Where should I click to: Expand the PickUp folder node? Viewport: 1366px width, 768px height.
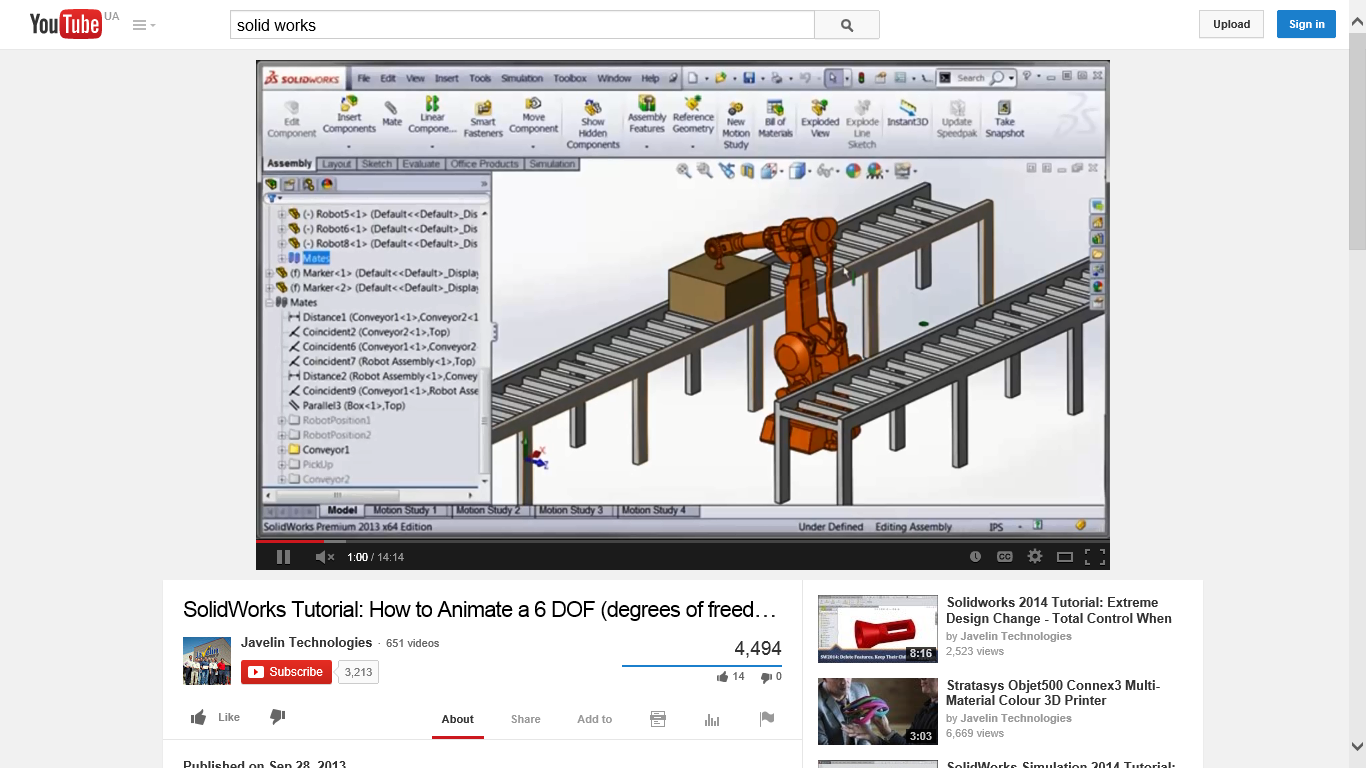(x=281, y=465)
